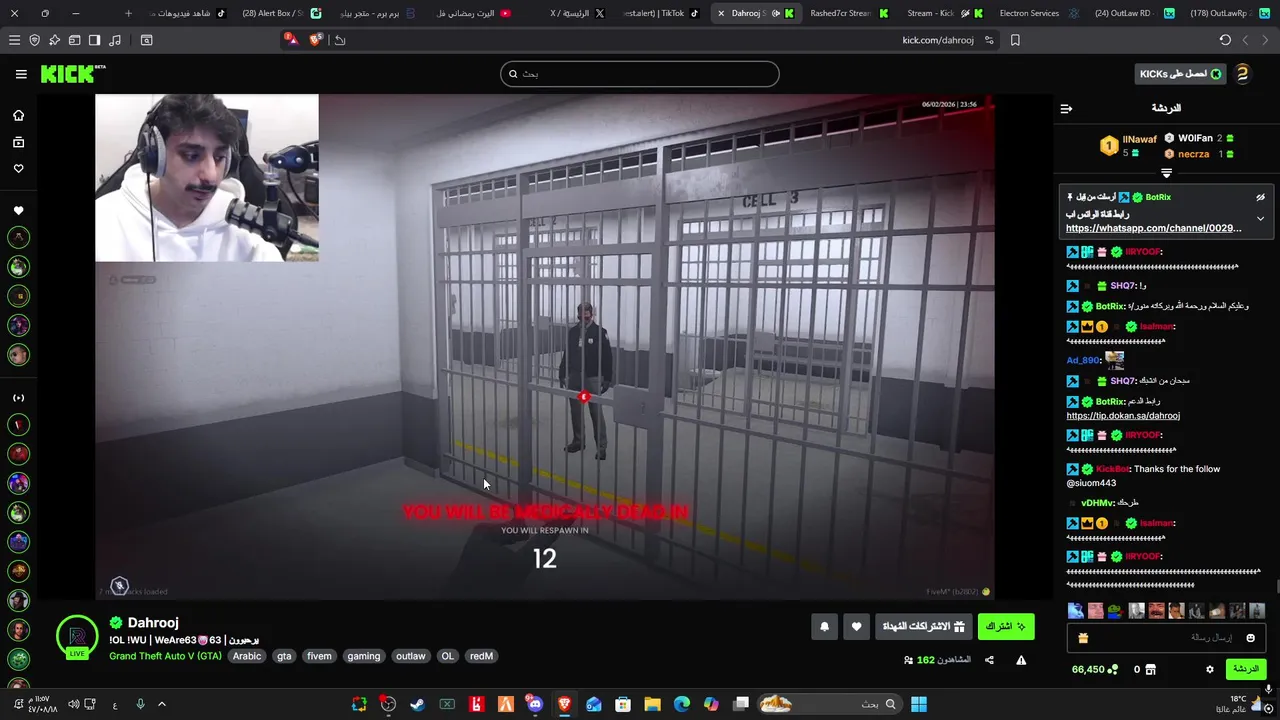Close the Dahrooj browser tab
Viewport: 1280px width, 720px height.
[721, 13]
